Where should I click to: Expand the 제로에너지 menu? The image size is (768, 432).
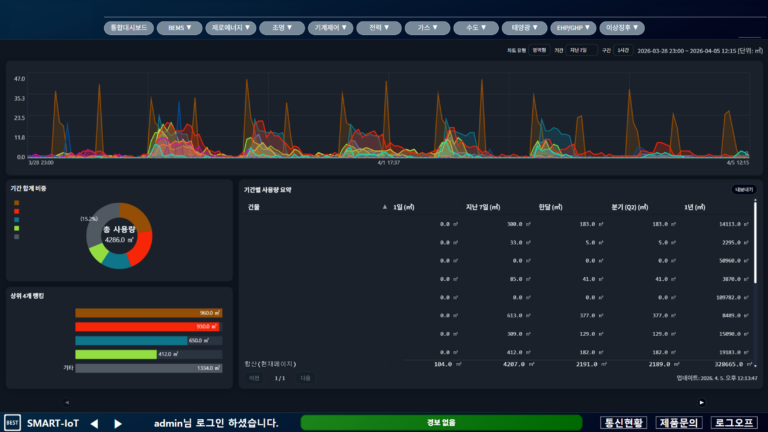[x=231, y=28]
